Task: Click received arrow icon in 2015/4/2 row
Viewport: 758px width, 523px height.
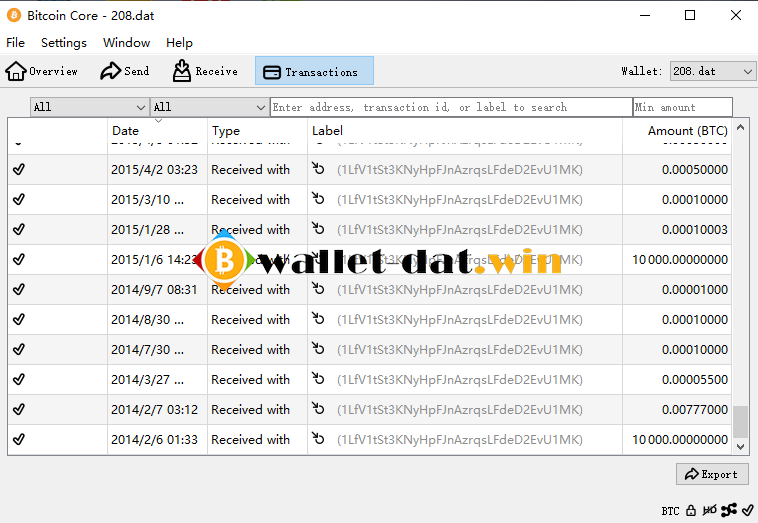Action: pyautogui.click(x=318, y=169)
